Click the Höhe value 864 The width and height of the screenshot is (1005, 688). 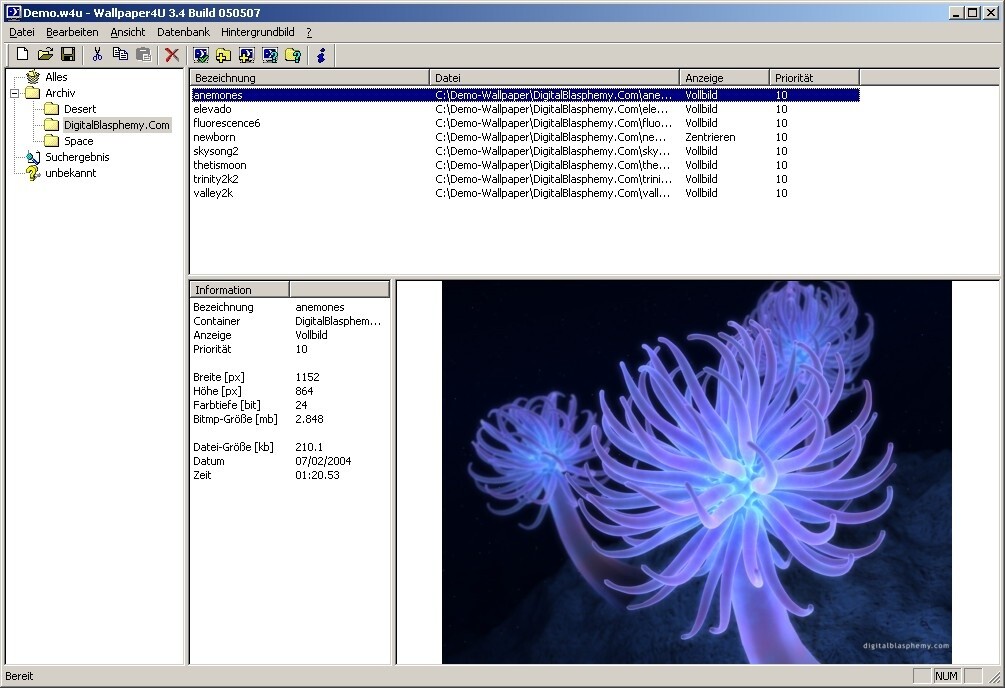[304, 391]
